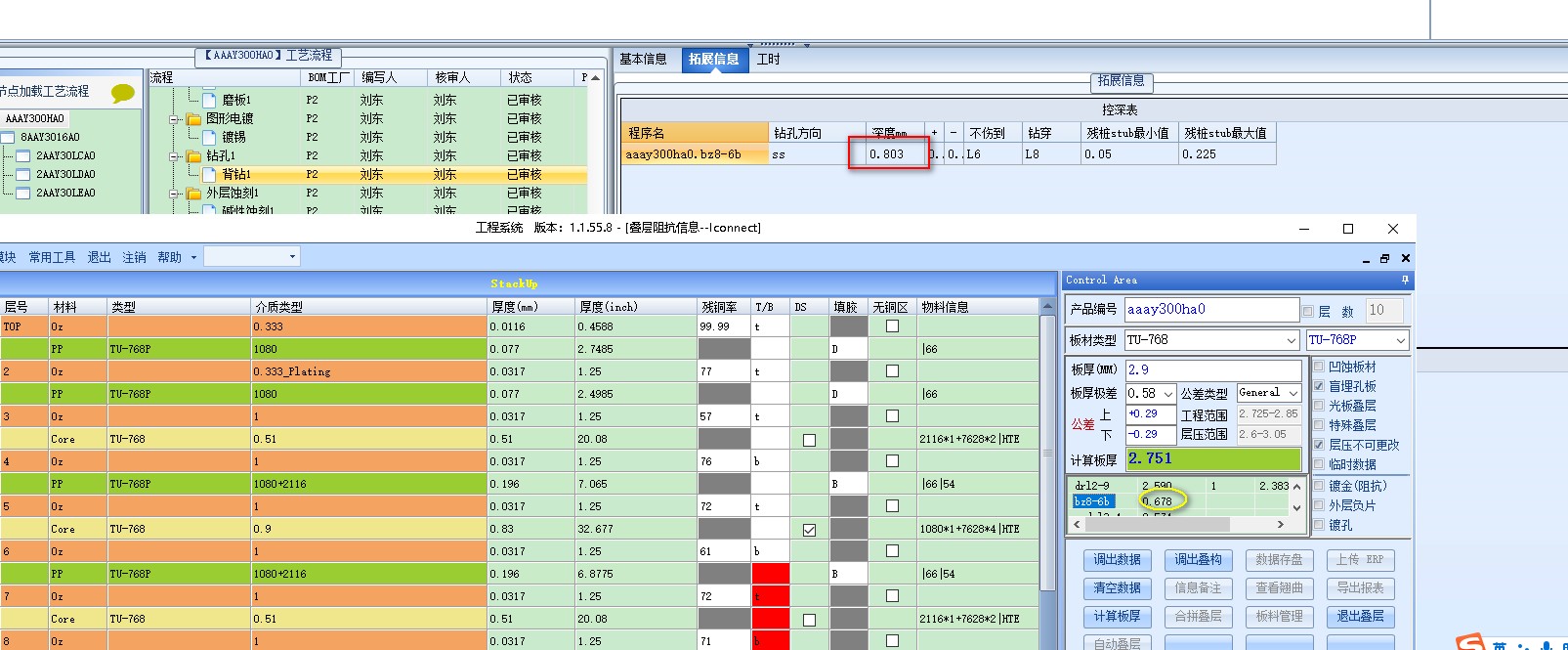Open the 帮助 menu

point(169,258)
